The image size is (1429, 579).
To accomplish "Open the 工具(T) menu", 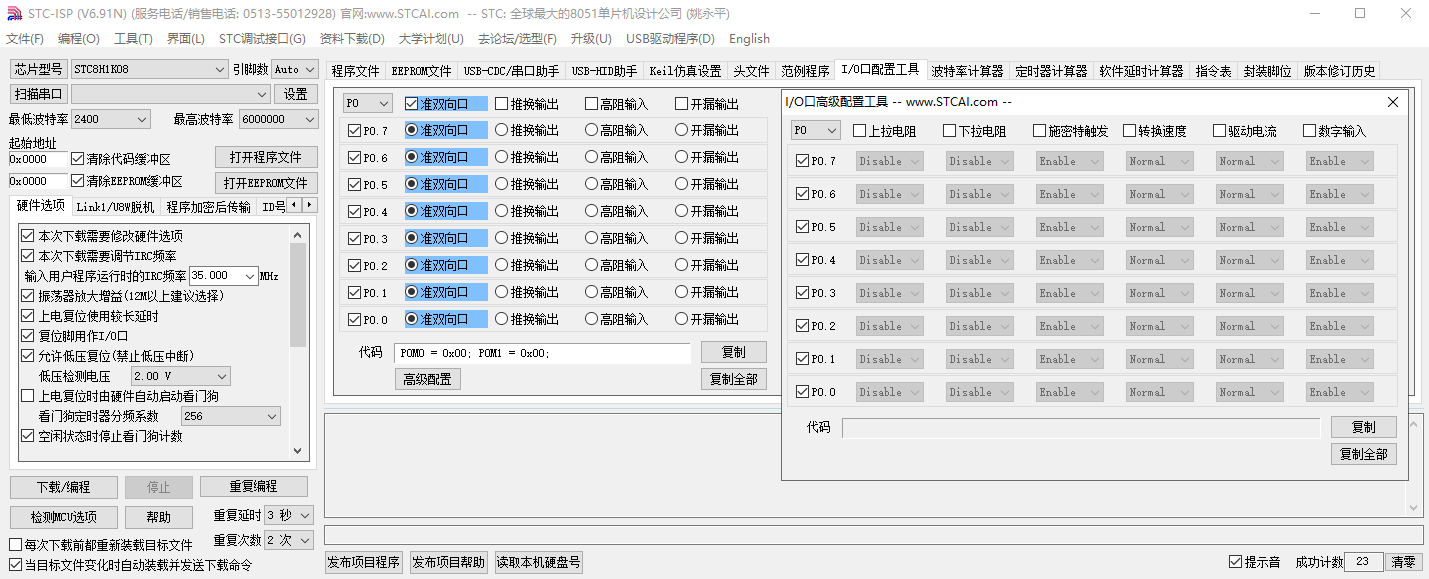I will click(133, 39).
